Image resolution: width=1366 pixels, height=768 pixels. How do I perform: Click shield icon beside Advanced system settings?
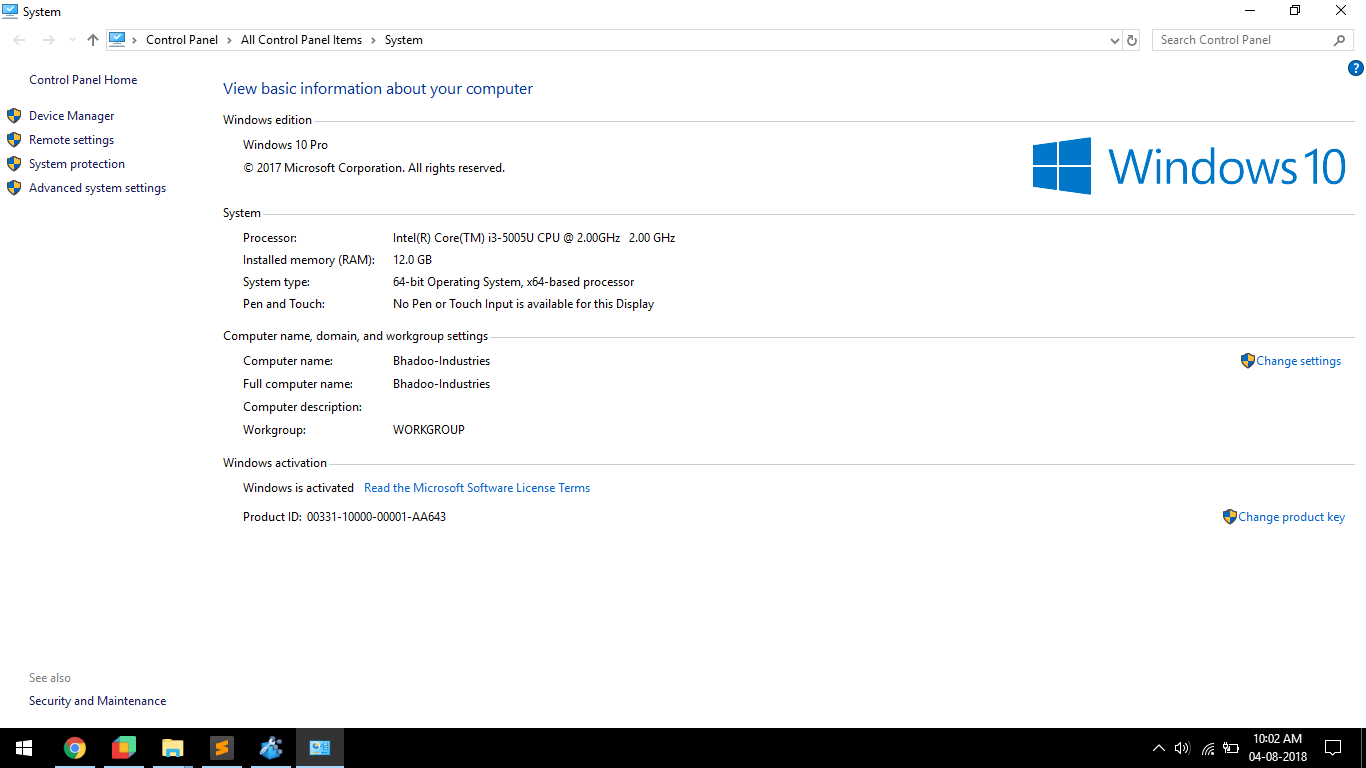14,188
